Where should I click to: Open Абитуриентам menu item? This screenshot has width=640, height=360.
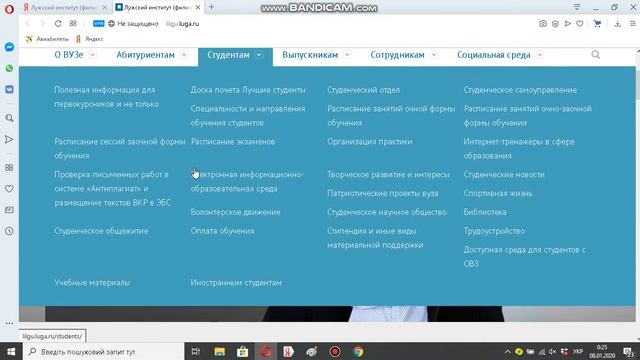(145, 55)
